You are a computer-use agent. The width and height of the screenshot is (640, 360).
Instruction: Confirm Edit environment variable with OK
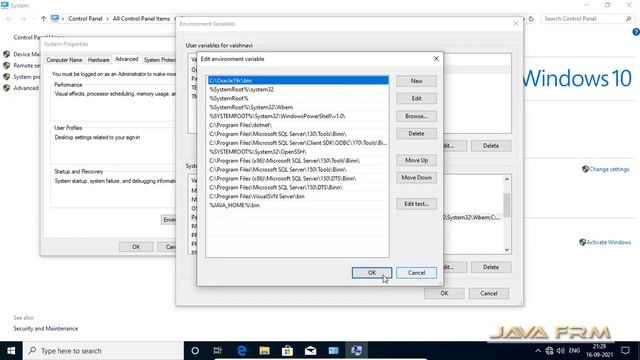coord(372,273)
